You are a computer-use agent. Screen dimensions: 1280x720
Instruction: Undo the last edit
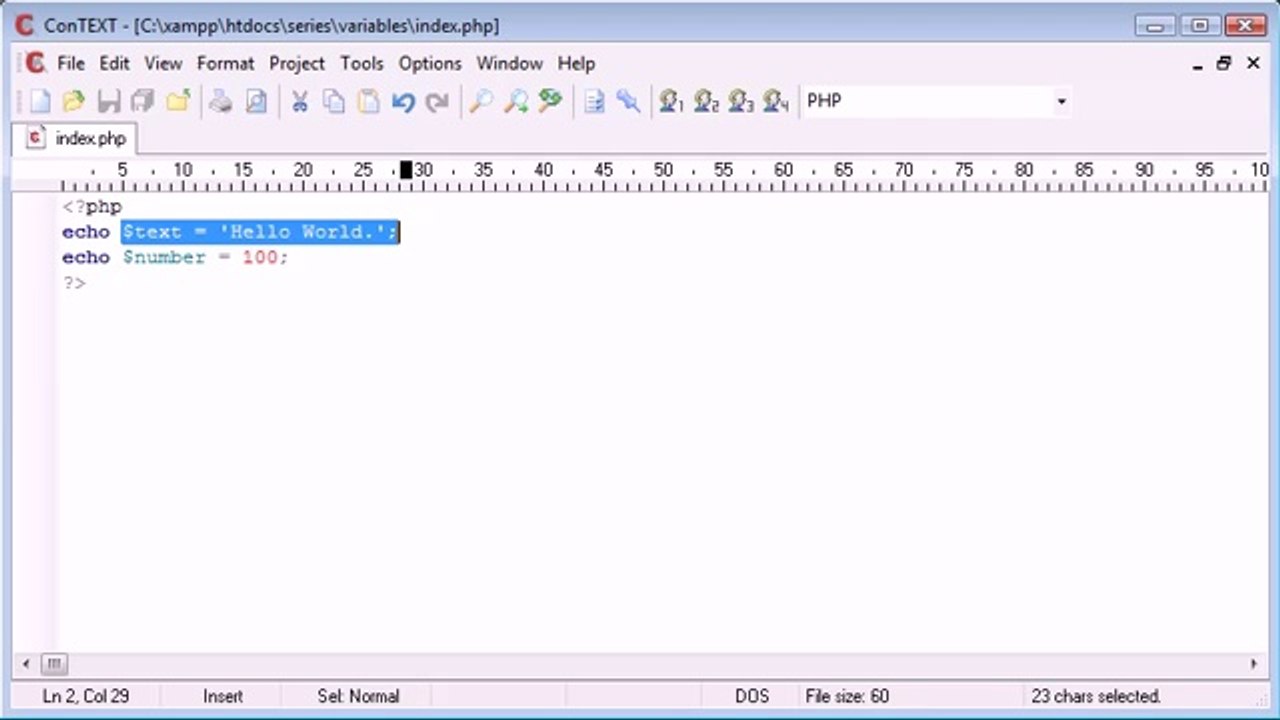click(x=403, y=101)
